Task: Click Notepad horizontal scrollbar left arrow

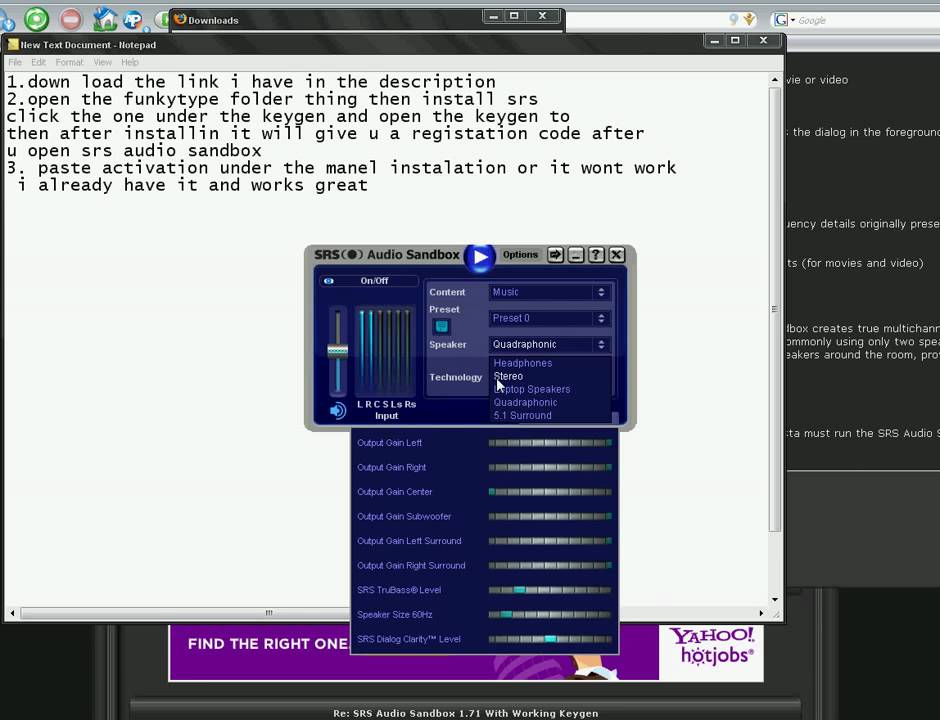Action: click(12, 613)
